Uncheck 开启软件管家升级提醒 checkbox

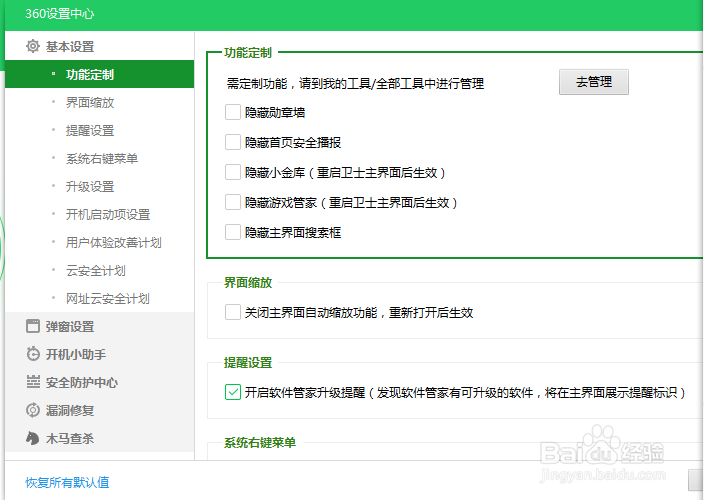point(233,392)
